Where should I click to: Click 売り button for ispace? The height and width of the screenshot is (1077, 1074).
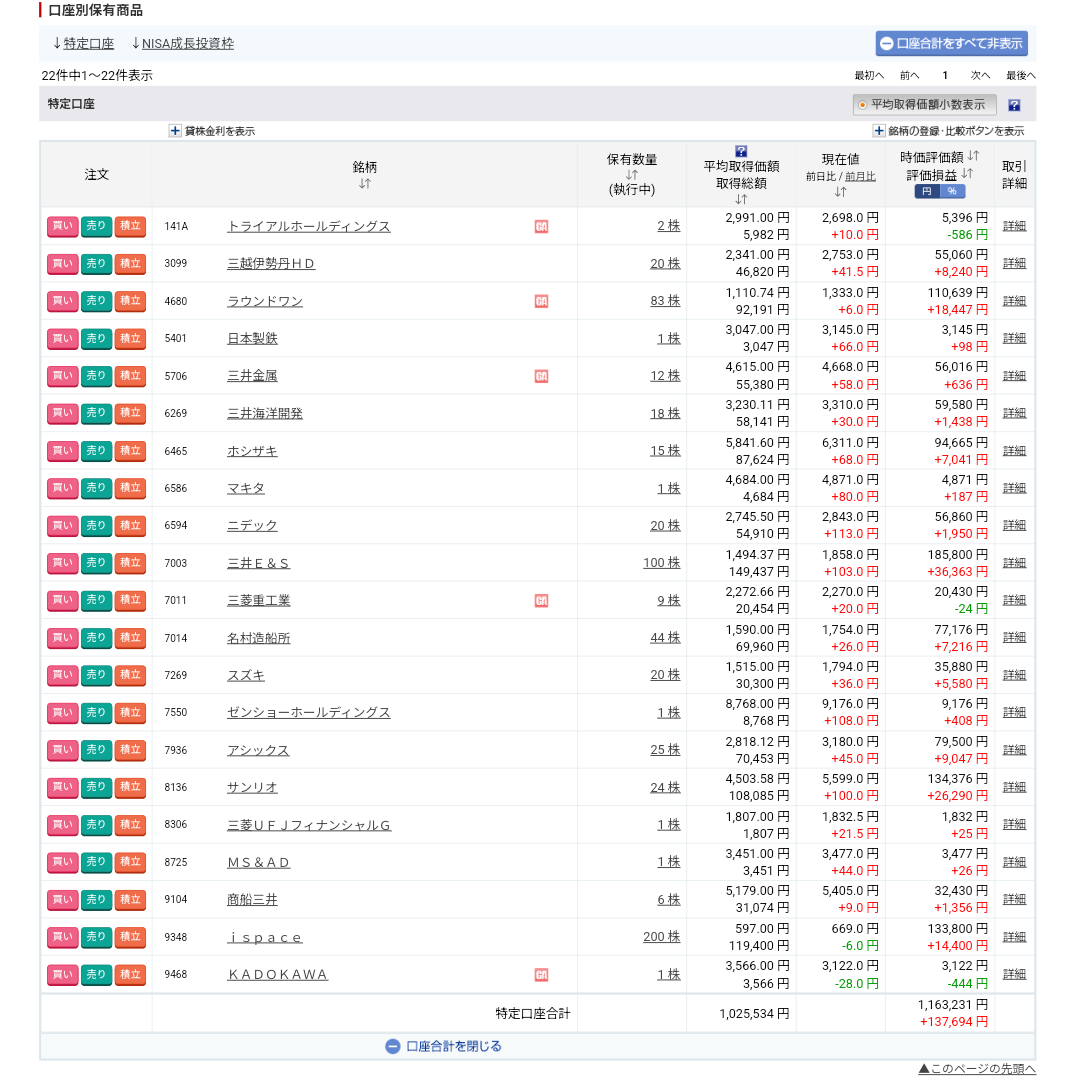96,936
